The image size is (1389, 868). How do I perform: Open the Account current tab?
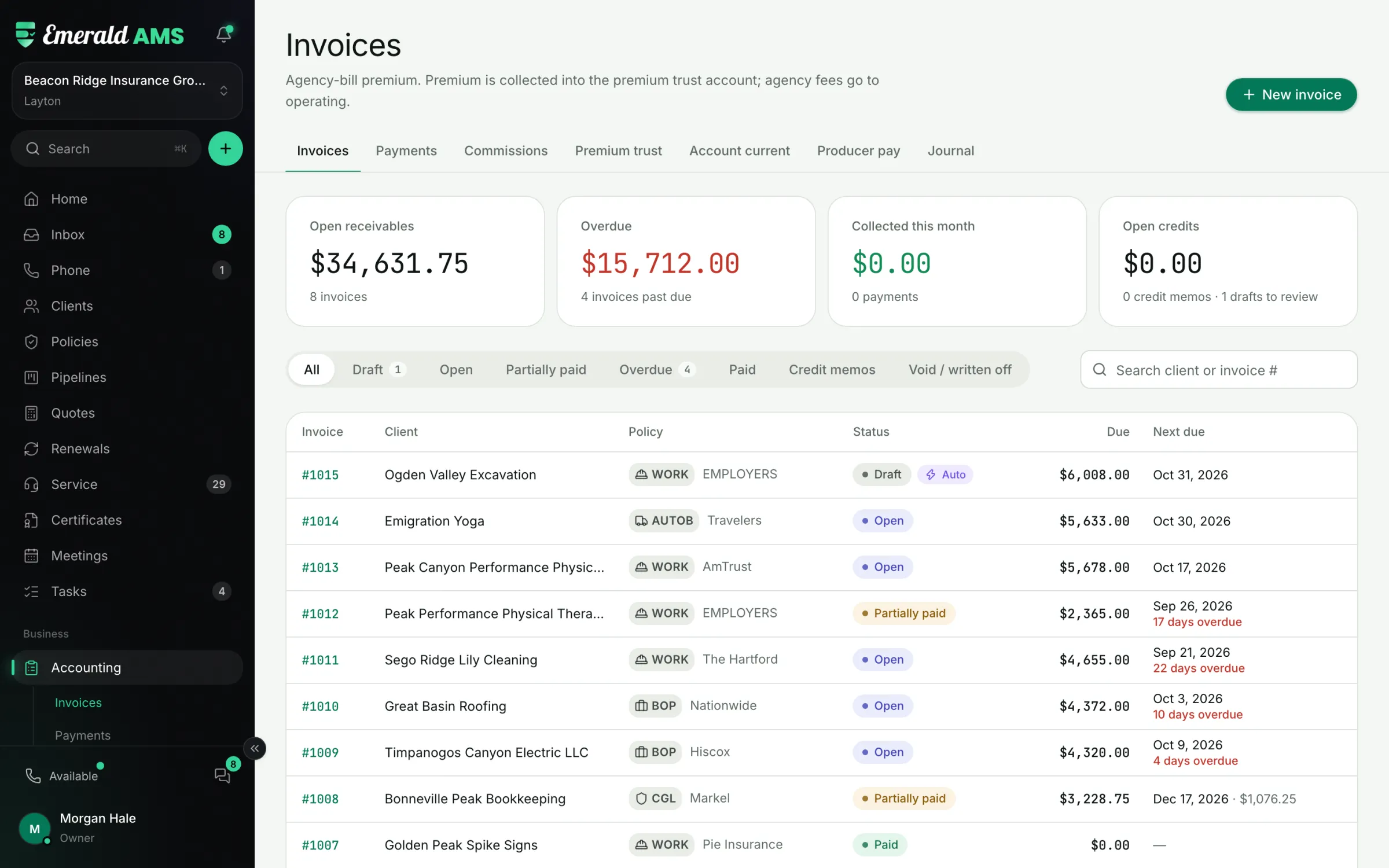click(739, 150)
